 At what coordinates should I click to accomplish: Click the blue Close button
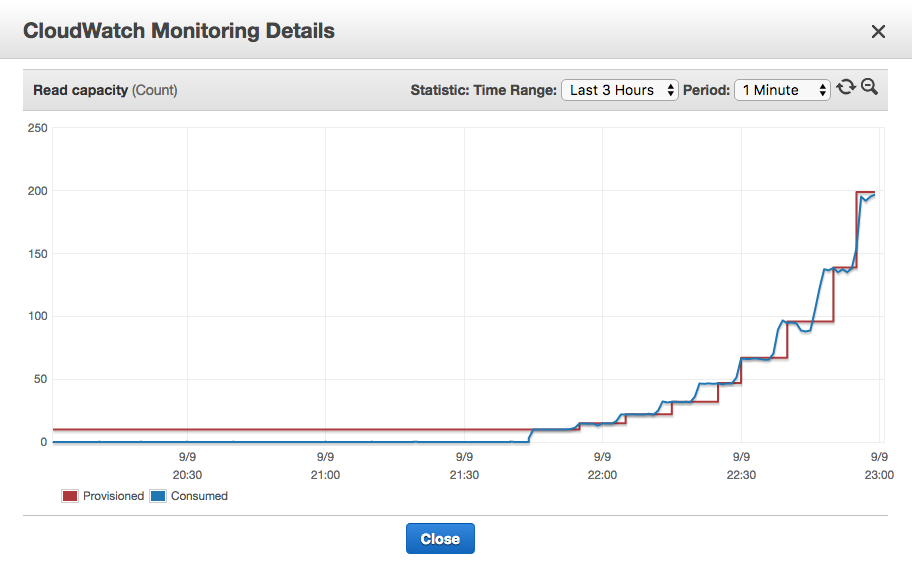click(440, 539)
